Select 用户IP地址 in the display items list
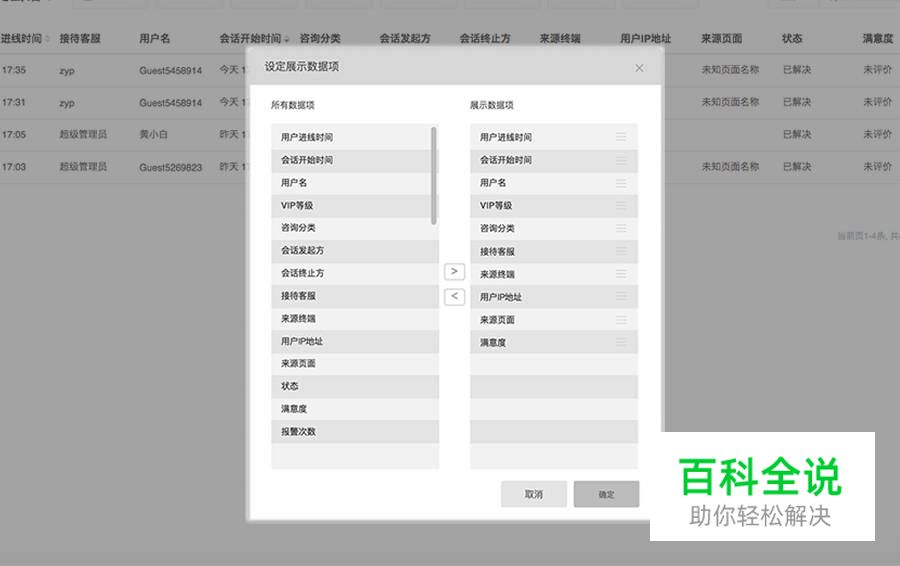The image size is (900, 566). [x=554, y=297]
